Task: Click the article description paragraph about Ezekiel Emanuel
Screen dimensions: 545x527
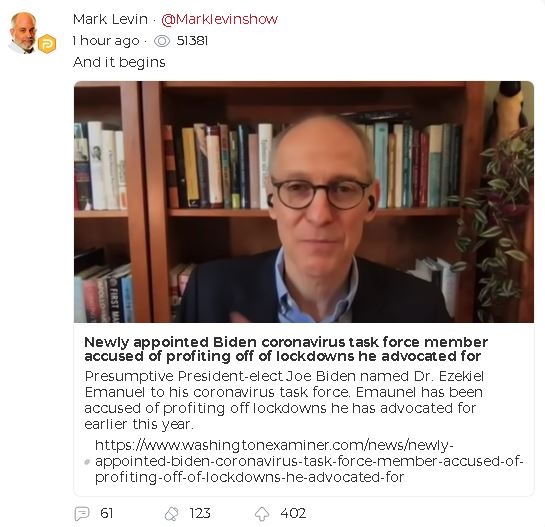Action: [x=284, y=400]
